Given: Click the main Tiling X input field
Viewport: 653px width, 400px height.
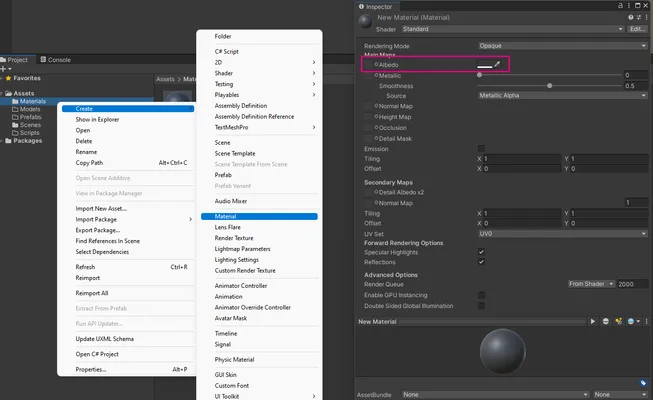Looking at the screenshot, I should (522, 159).
